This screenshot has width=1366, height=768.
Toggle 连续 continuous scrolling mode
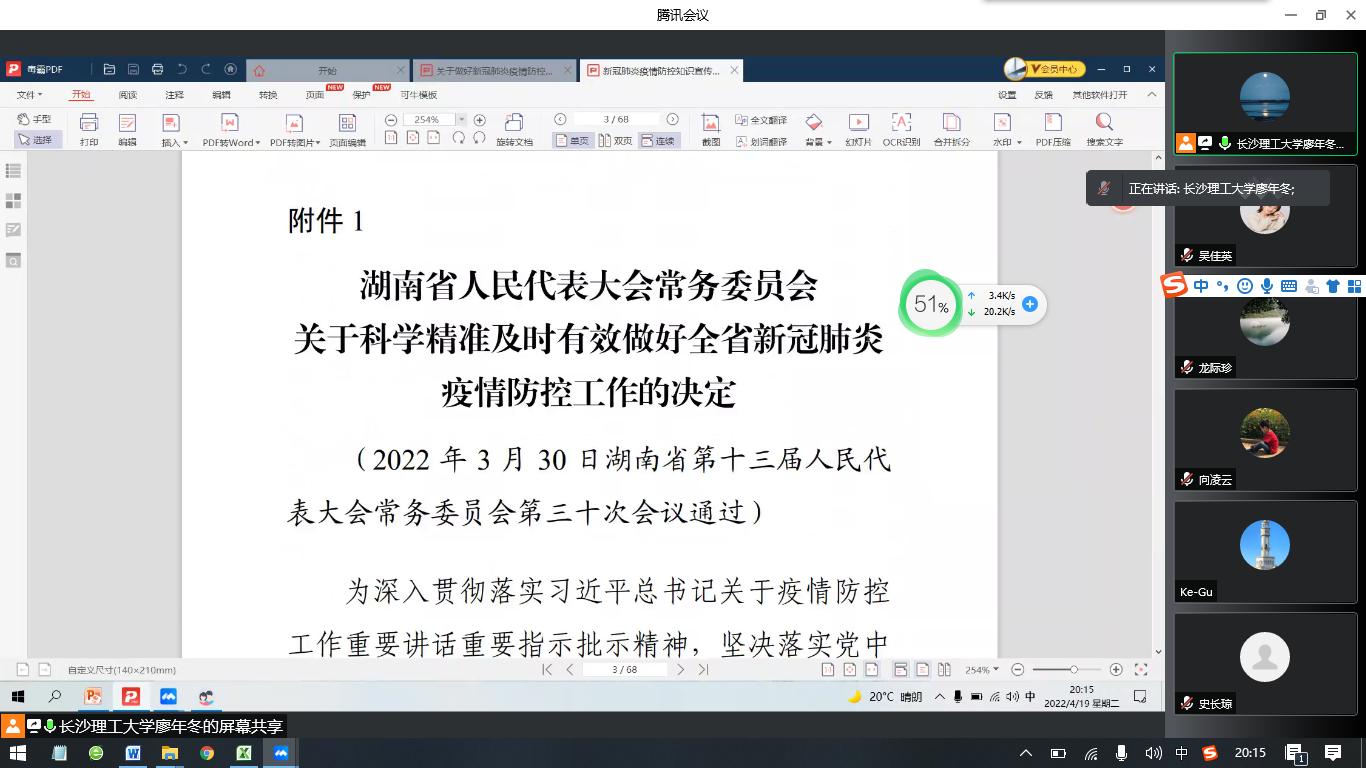point(658,141)
